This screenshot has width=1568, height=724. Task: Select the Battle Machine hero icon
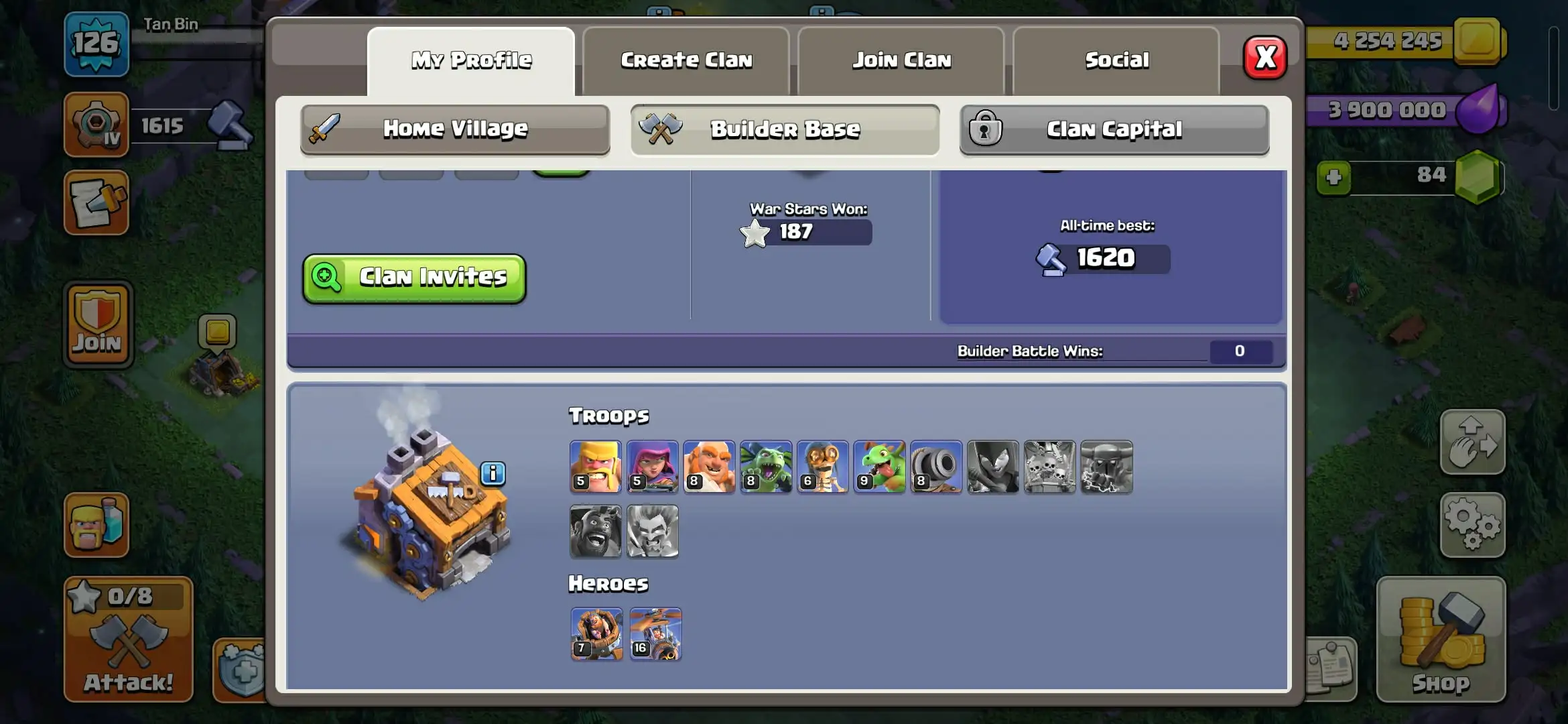(597, 634)
